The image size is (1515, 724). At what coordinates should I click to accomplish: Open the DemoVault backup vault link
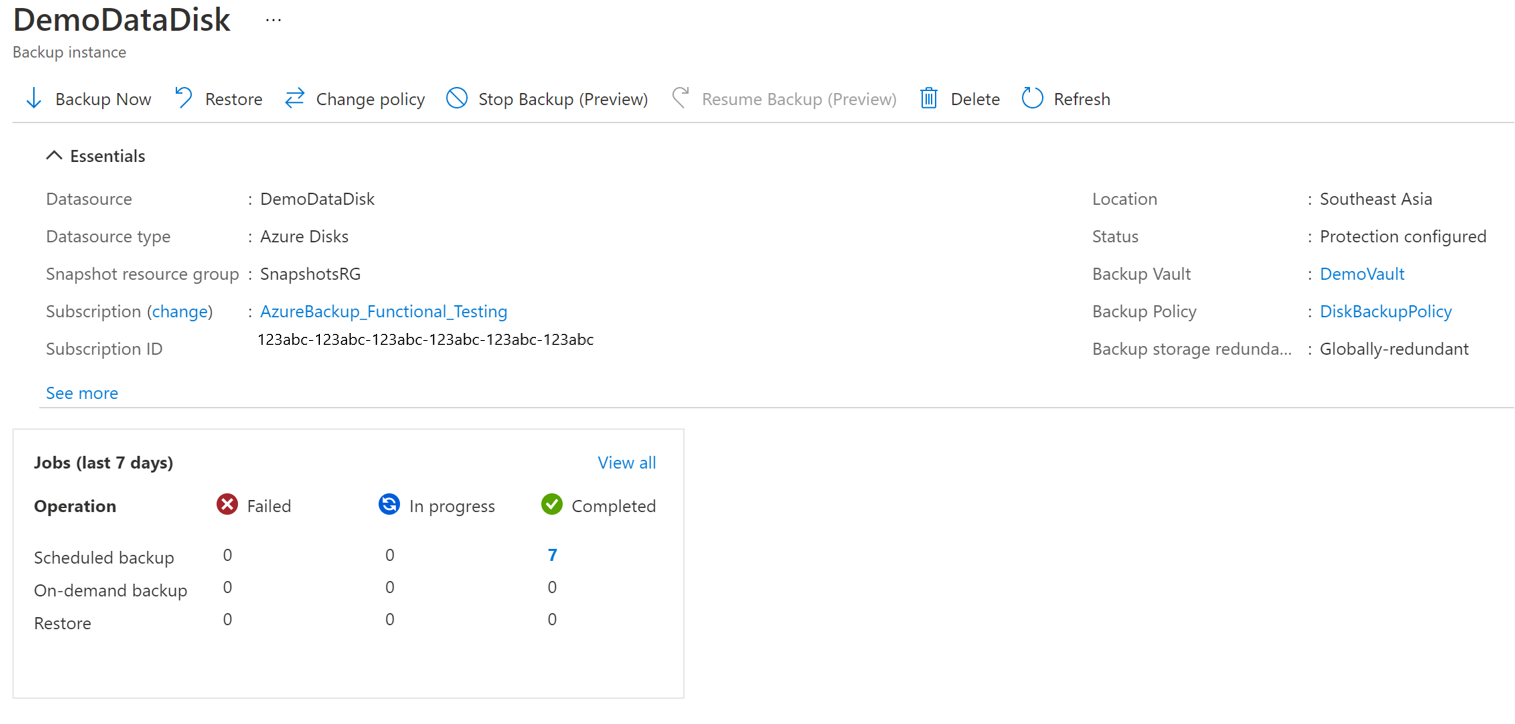click(1362, 273)
